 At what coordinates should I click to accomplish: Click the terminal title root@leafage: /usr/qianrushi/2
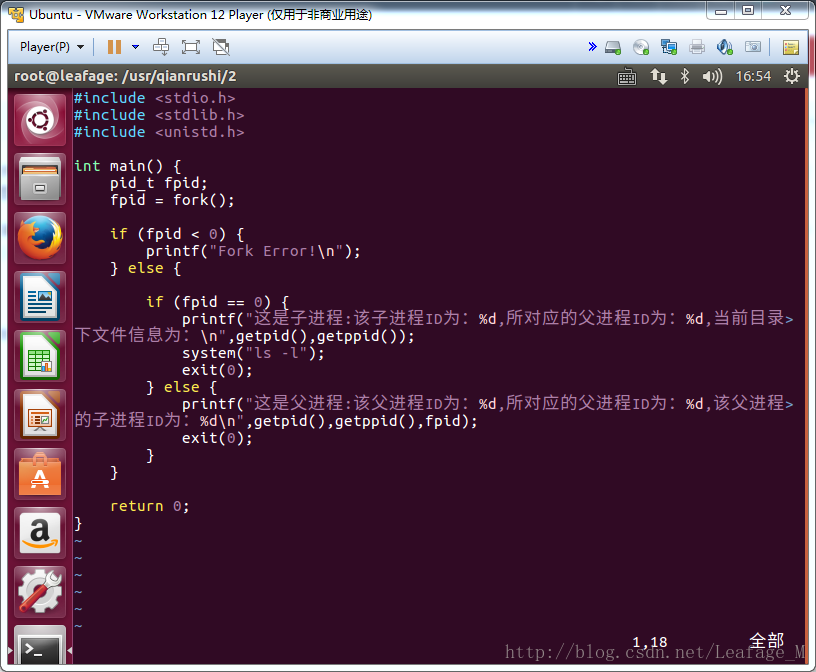click(125, 77)
